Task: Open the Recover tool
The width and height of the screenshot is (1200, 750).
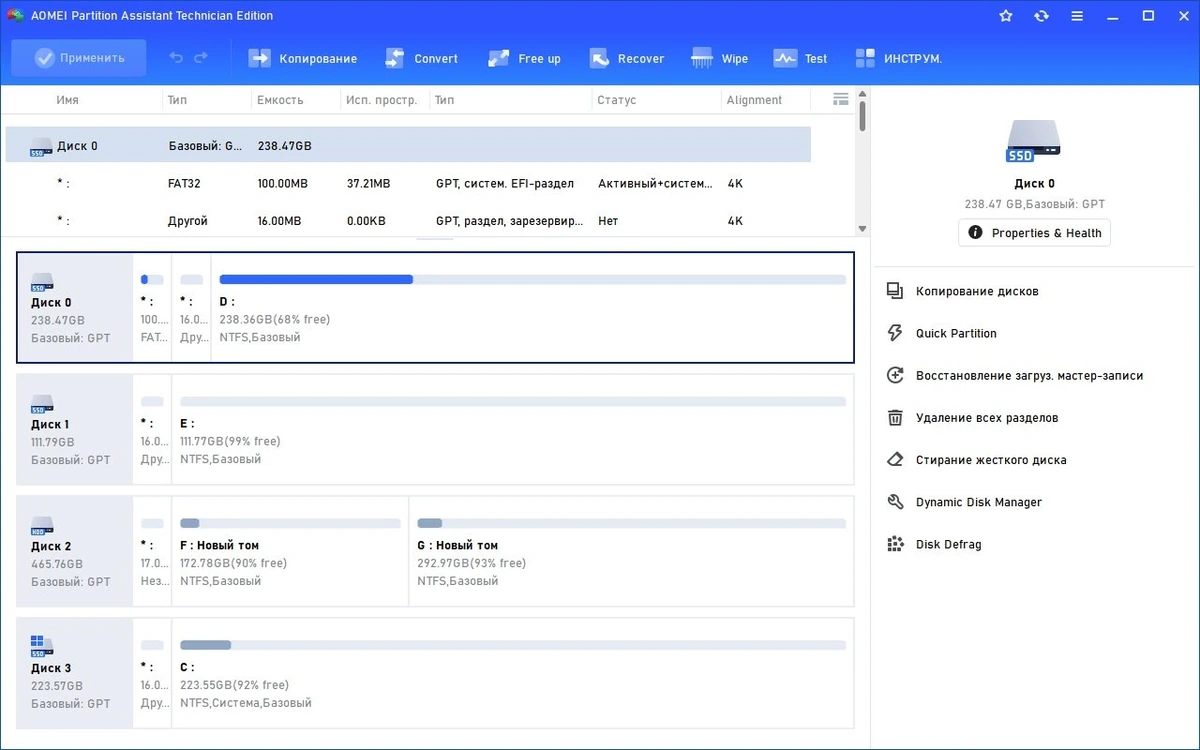Action: click(626, 59)
